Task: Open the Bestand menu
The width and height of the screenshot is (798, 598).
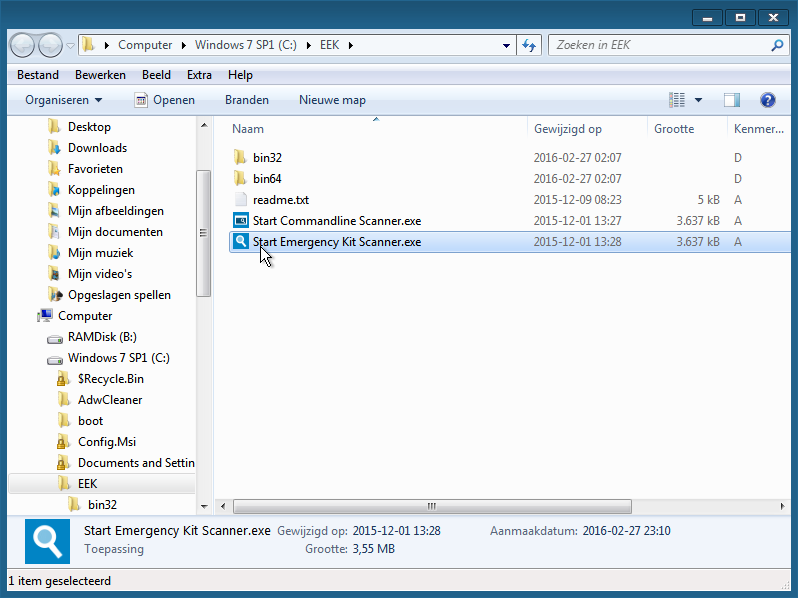Action: (38, 75)
